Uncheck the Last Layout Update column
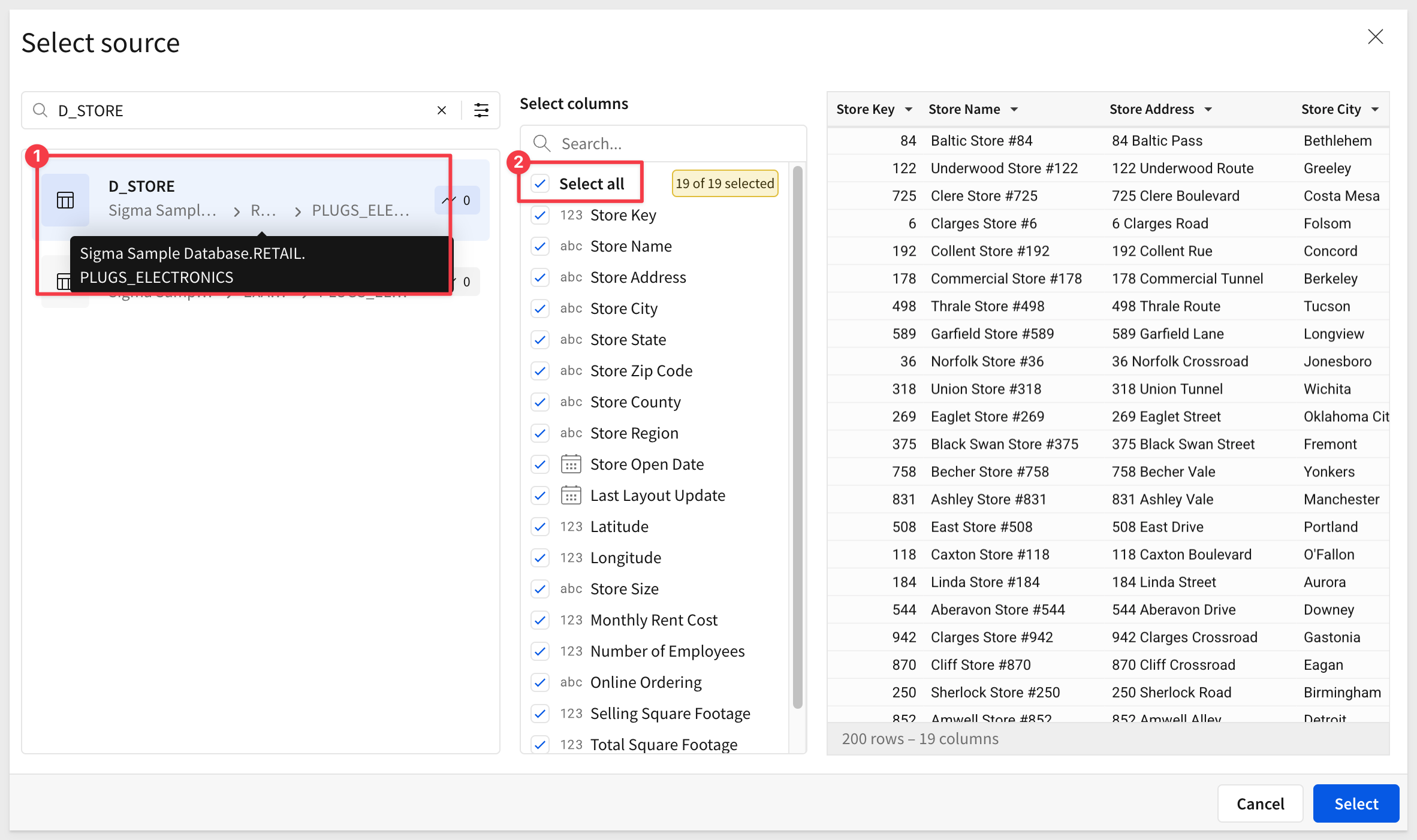The image size is (1417, 840). pos(540,495)
